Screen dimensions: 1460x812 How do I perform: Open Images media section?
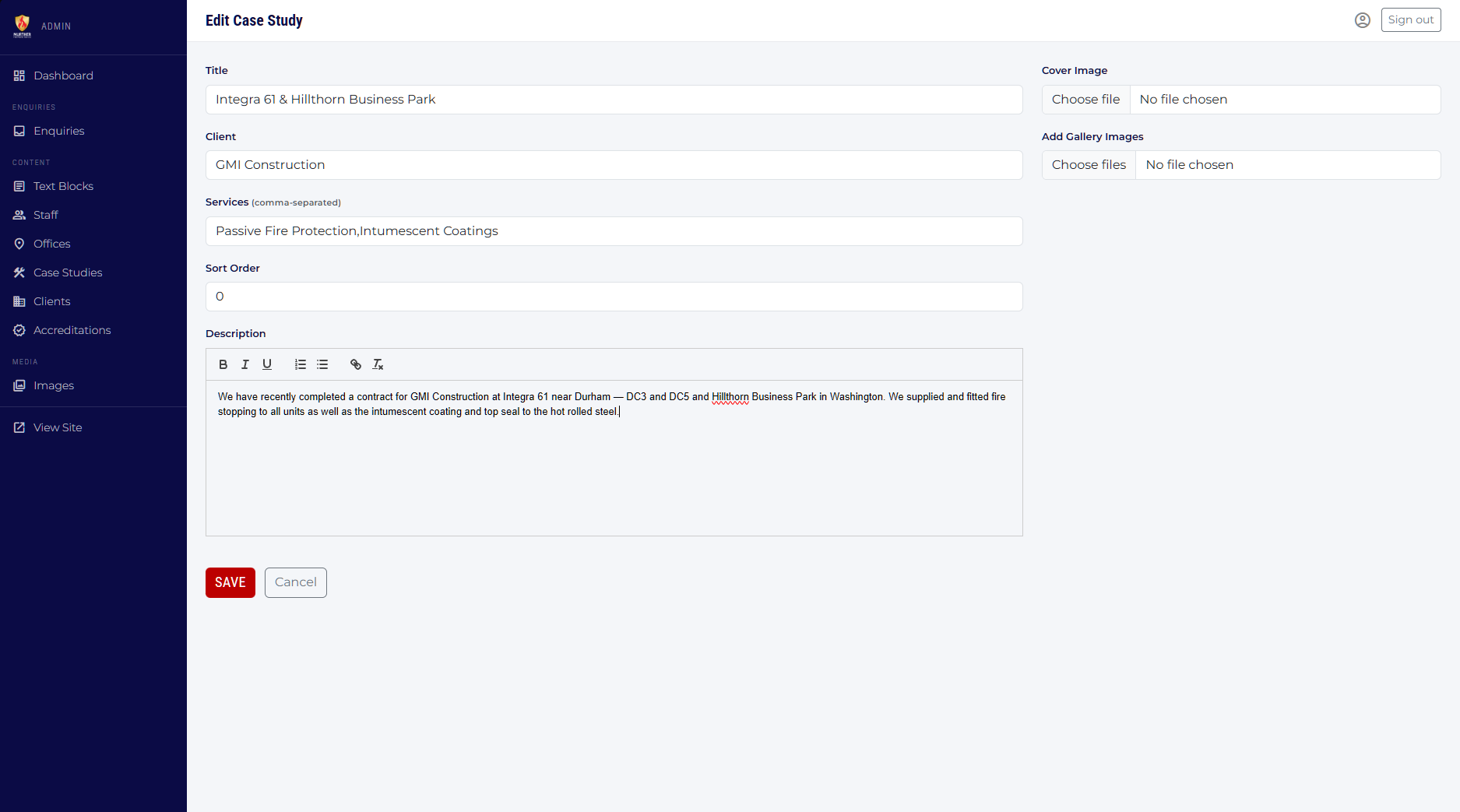[x=54, y=385]
